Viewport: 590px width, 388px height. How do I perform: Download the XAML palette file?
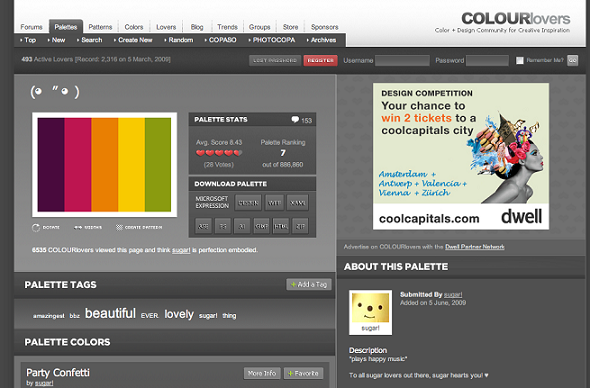pyautogui.click(x=298, y=202)
